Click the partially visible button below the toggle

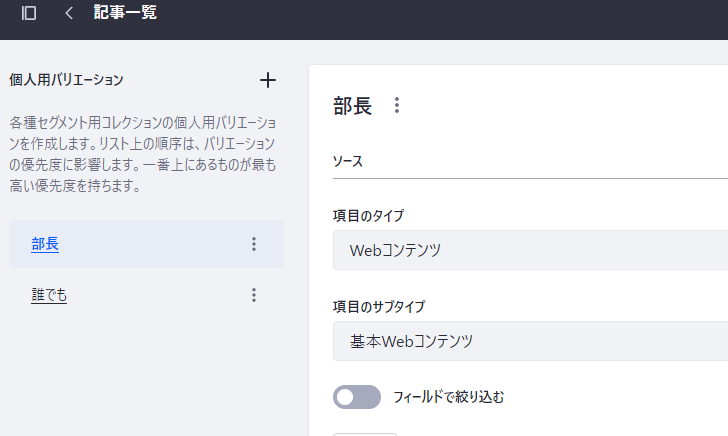click(364, 433)
